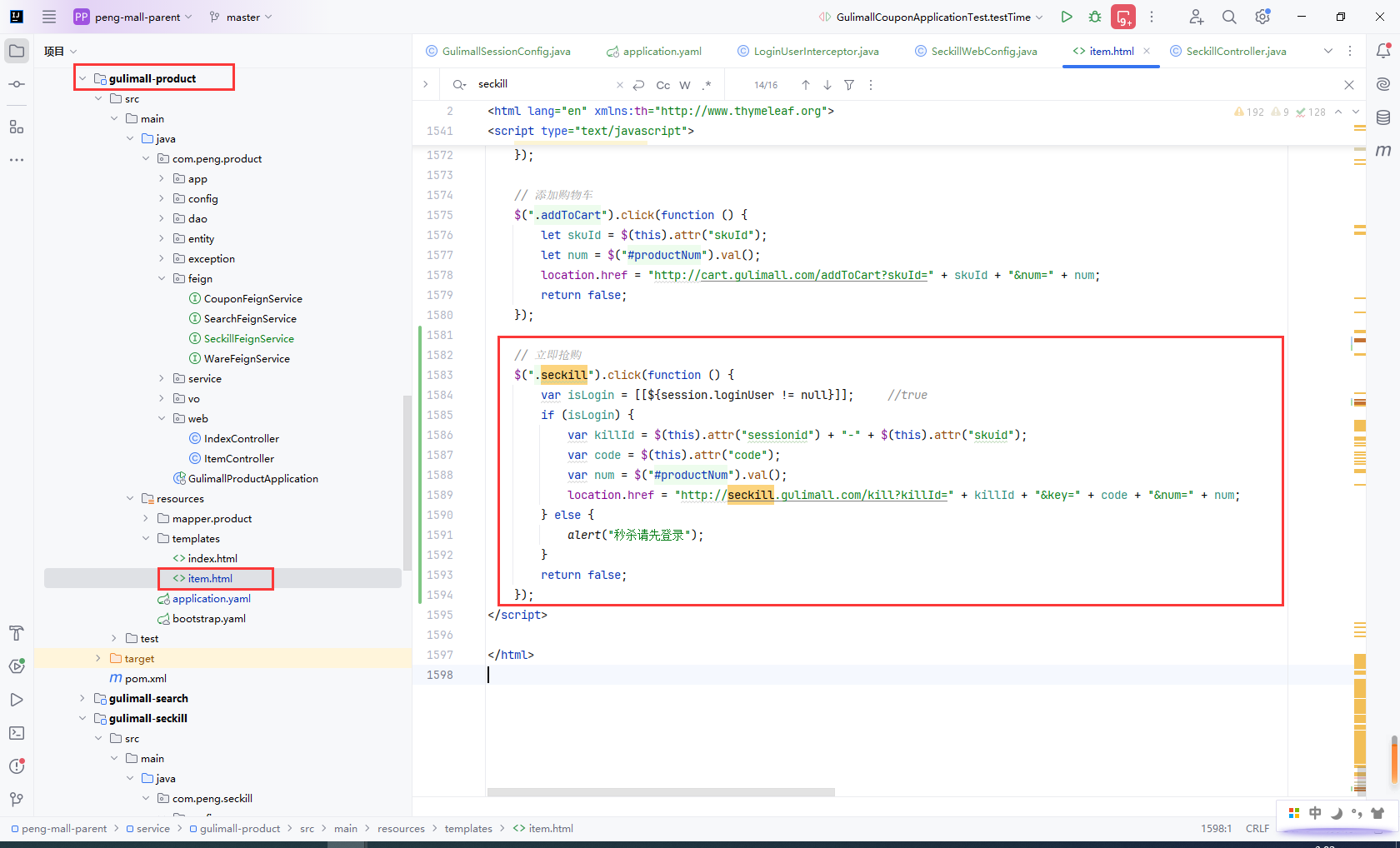
Task: Toggle Regex search option
Action: click(x=707, y=85)
